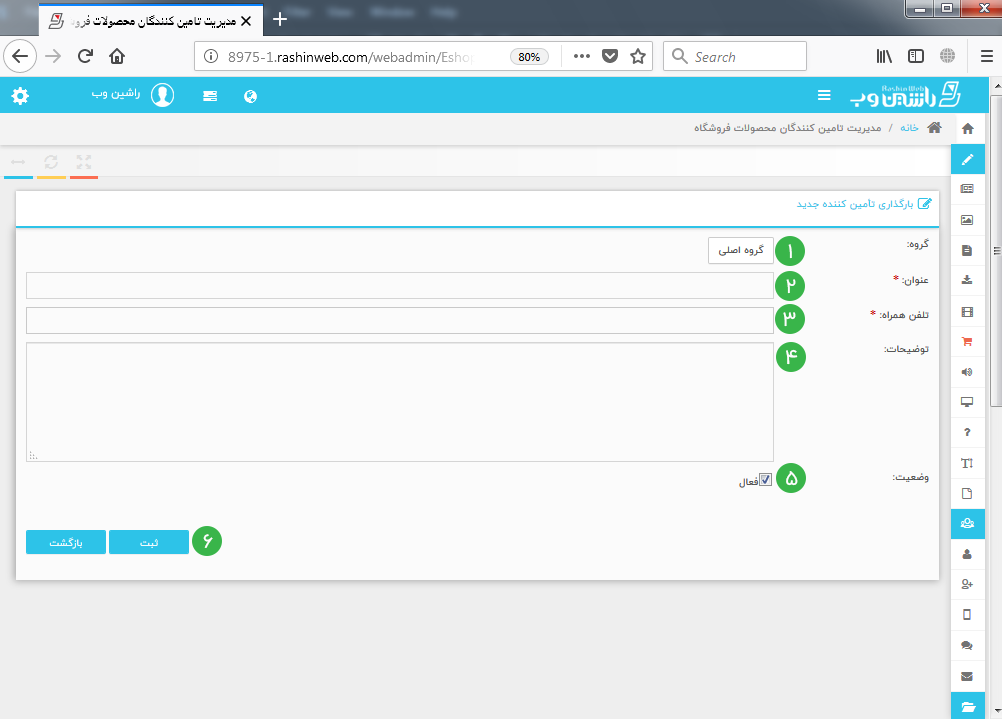Click the توضیحات description textarea

tap(400, 402)
